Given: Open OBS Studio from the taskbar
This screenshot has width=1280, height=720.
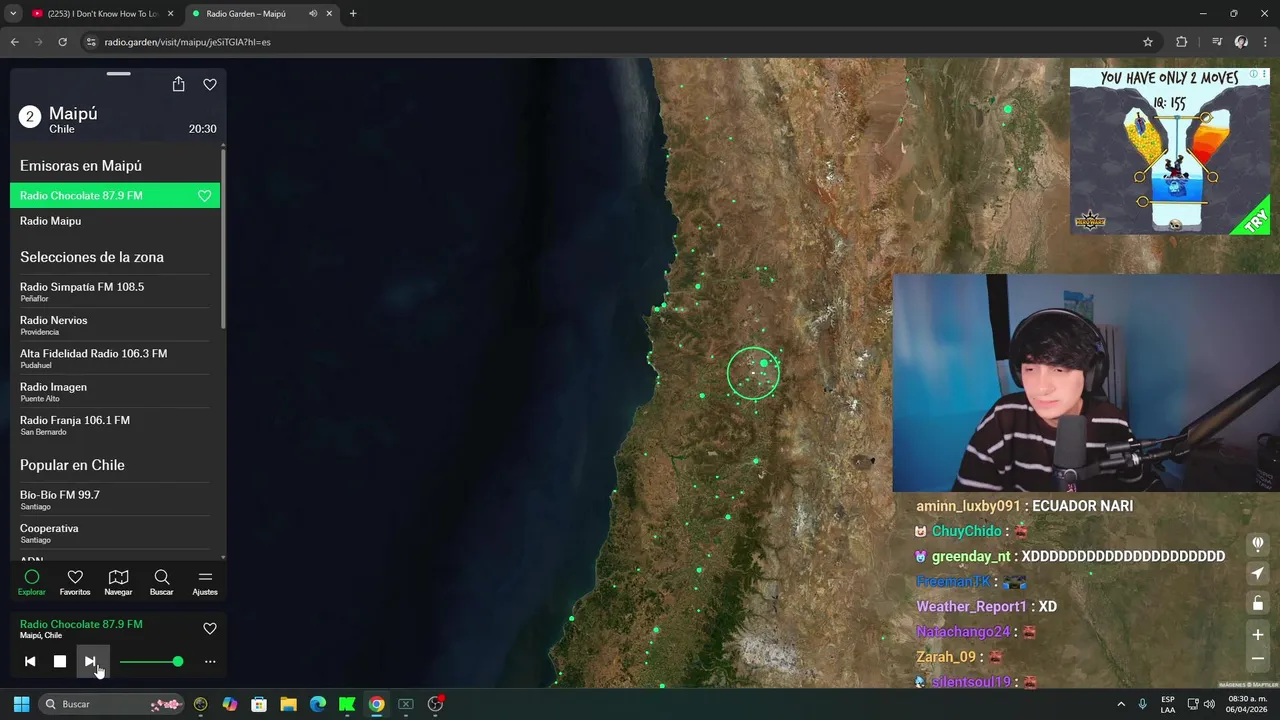Looking at the screenshot, I should [435, 704].
